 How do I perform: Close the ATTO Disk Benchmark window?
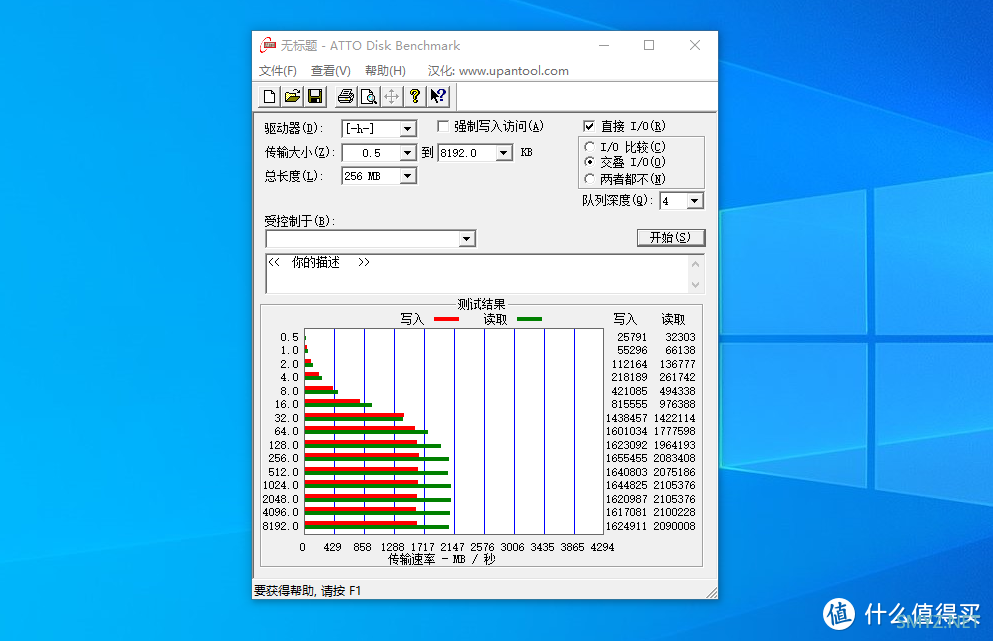pos(695,46)
